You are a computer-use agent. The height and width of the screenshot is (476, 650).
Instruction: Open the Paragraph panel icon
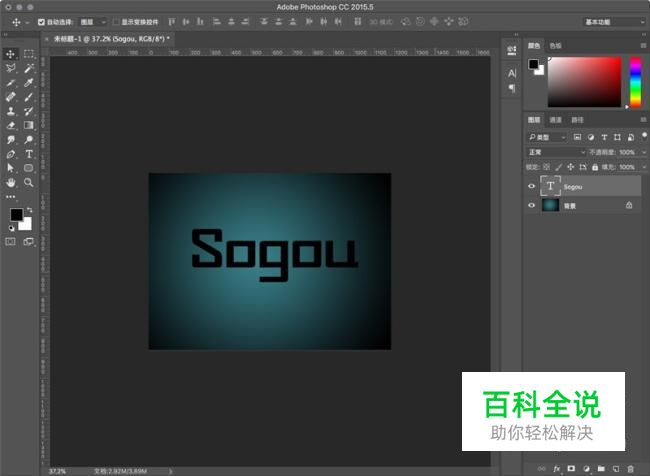(512, 88)
